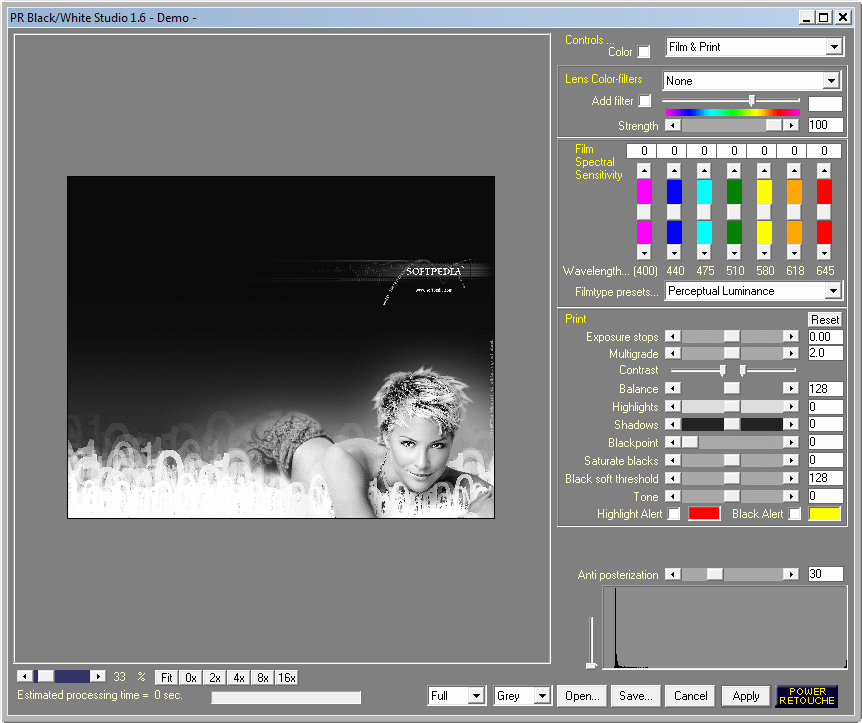Increase Highlights with right arrow
The width and height of the screenshot is (862, 723).
pos(791,407)
